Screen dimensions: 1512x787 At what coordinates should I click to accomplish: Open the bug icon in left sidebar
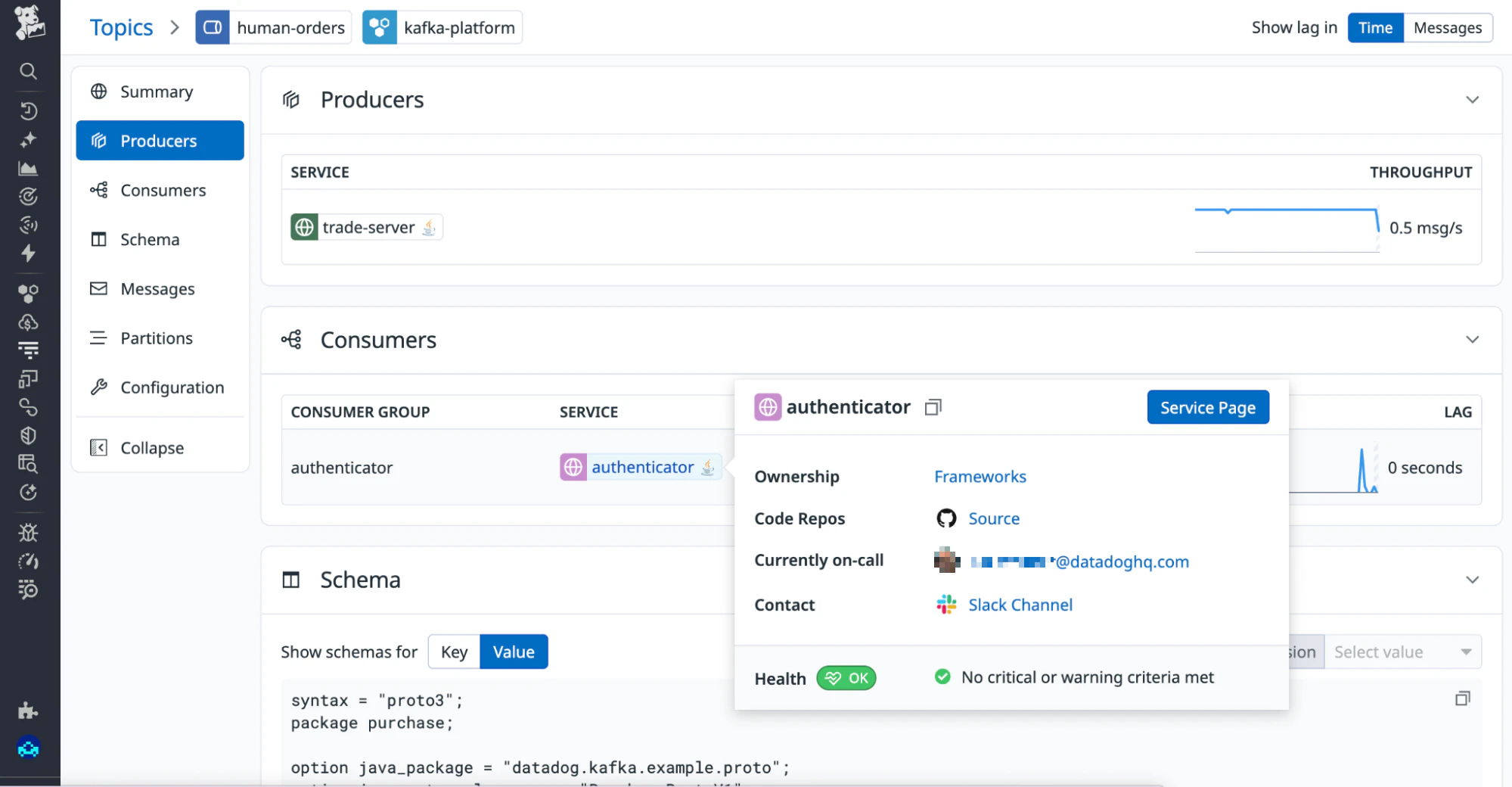(x=28, y=533)
